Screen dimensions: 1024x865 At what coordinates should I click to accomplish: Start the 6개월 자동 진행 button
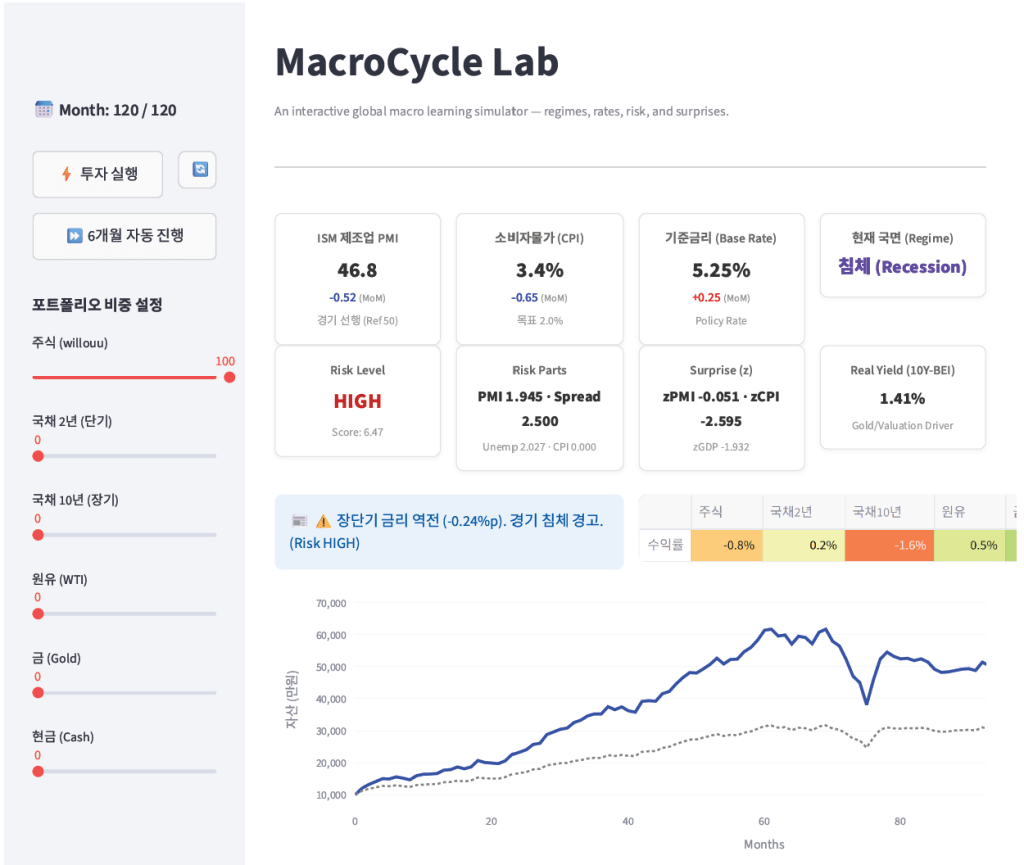point(124,236)
